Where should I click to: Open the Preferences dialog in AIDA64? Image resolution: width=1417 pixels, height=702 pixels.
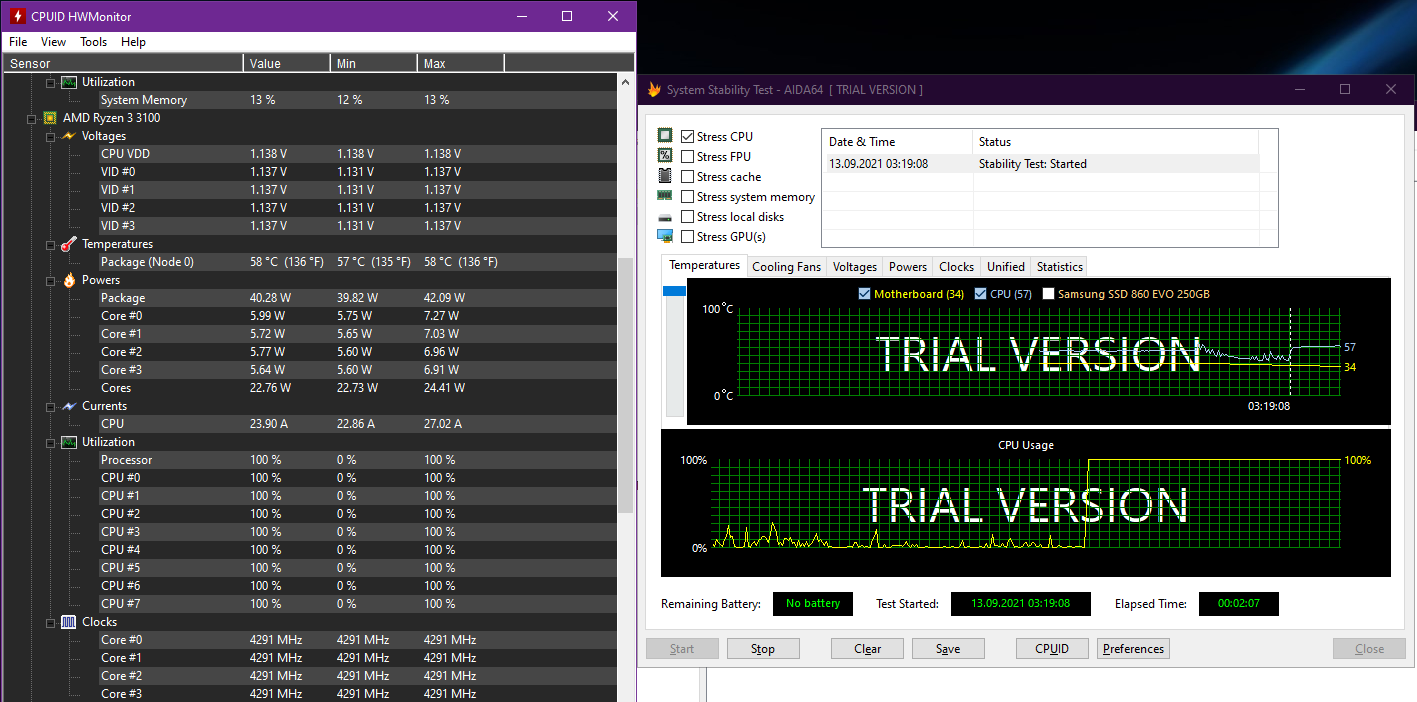tap(1133, 649)
